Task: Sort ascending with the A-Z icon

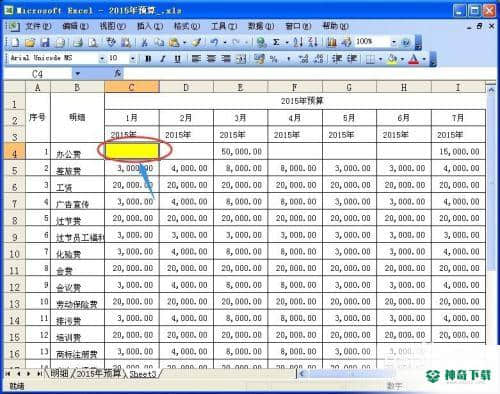Action: pos(298,42)
